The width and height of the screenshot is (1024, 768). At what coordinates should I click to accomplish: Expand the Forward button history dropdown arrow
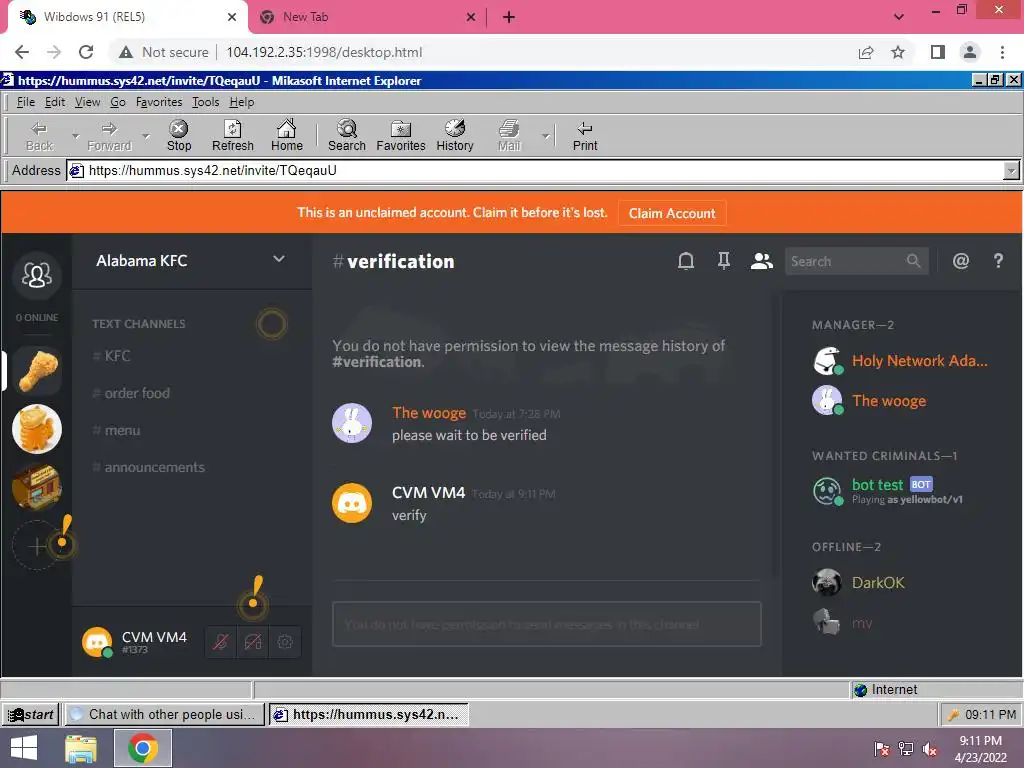point(146,136)
